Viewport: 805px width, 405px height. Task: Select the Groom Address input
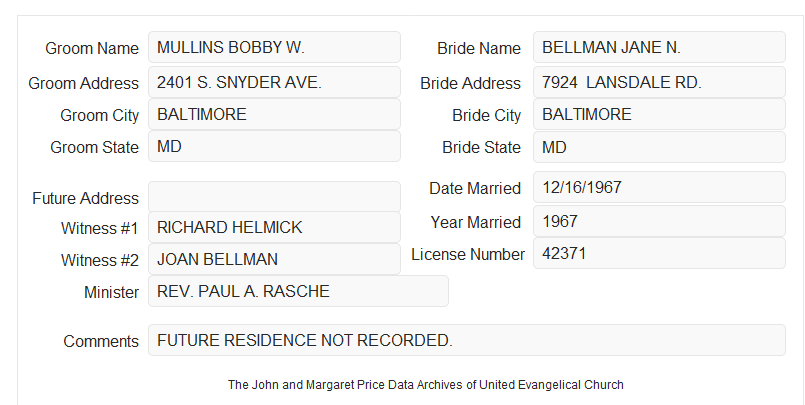pyautogui.click(x=274, y=82)
